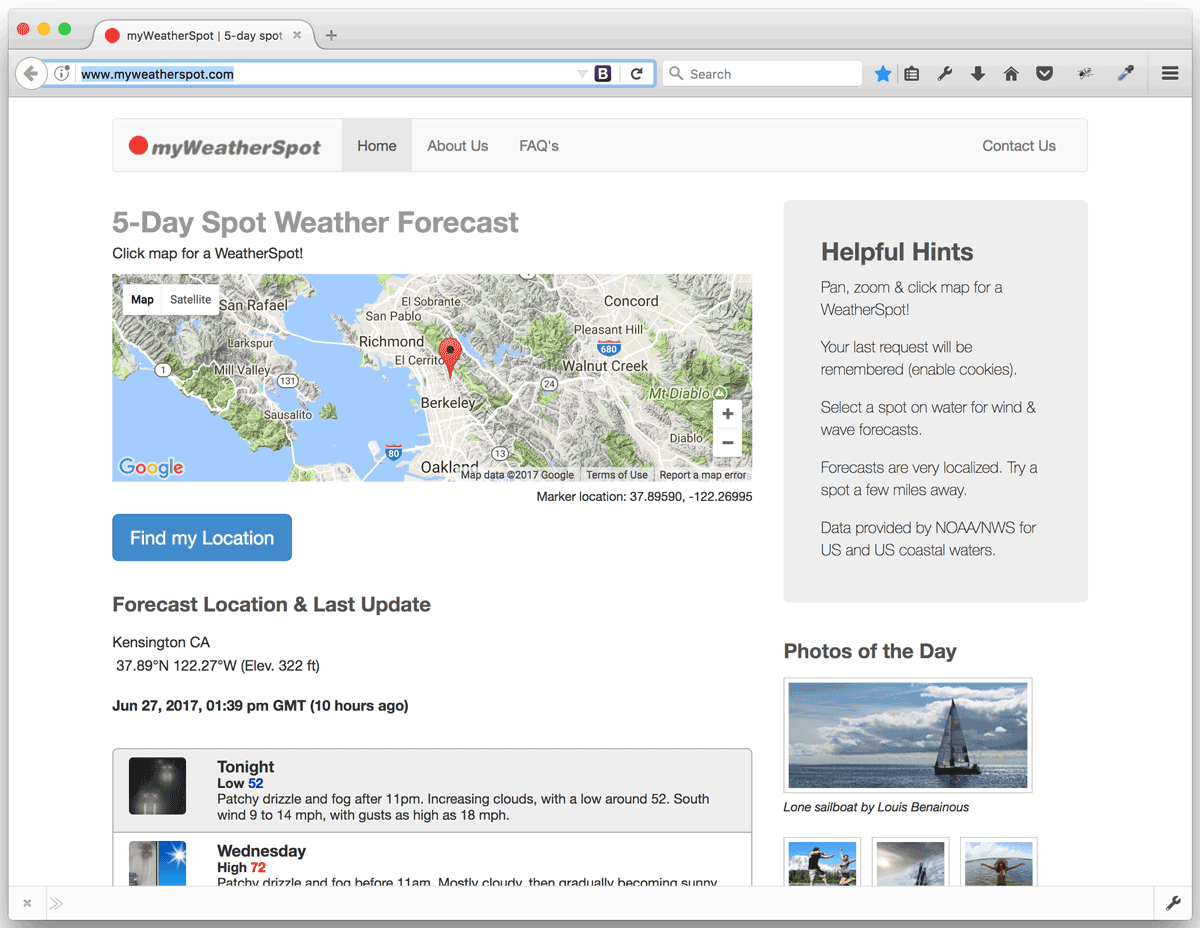The image size is (1200, 928).
Task: Open the Lone sailboat photo
Action: 908,735
